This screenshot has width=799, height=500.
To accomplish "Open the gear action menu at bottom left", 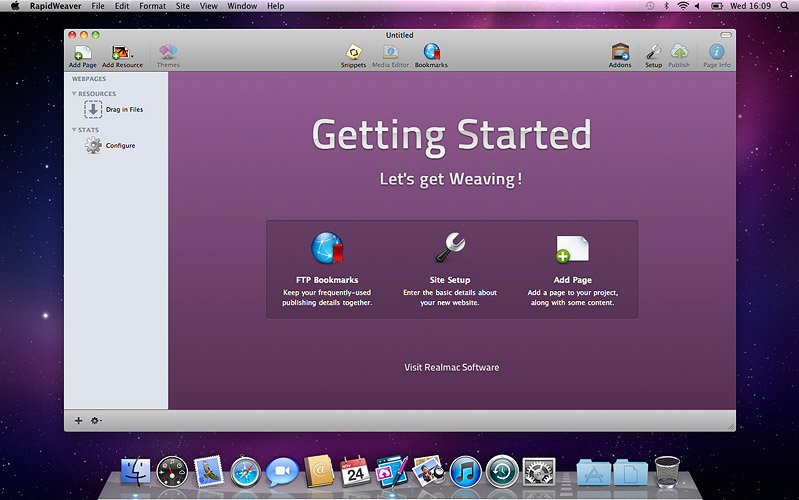I will point(96,421).
